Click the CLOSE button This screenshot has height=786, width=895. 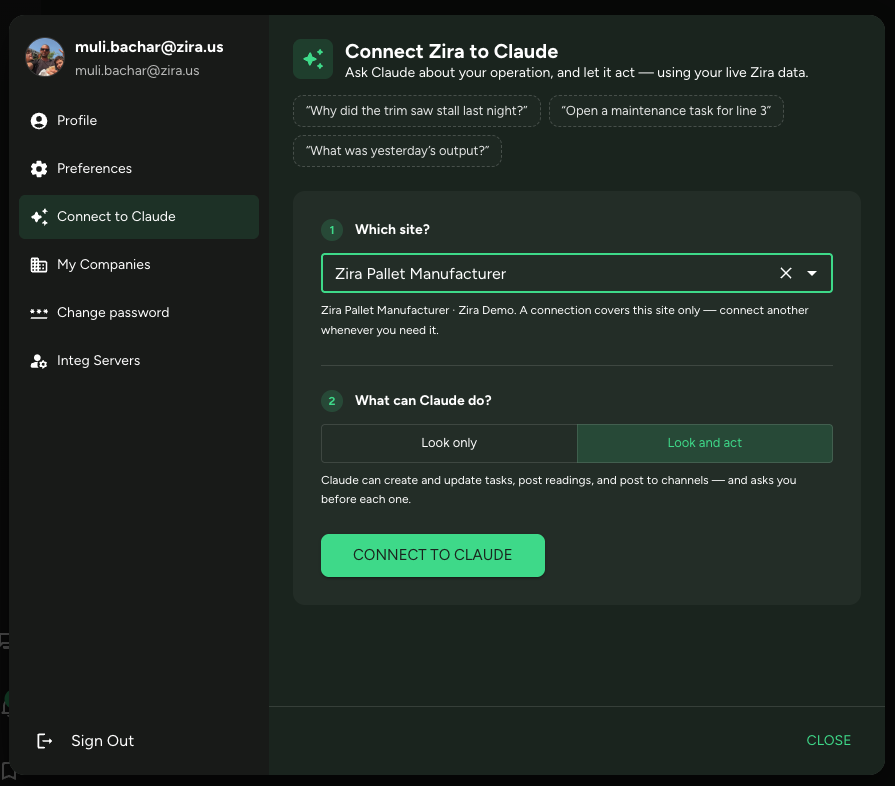pyautogui.click(x=828, y=740)
